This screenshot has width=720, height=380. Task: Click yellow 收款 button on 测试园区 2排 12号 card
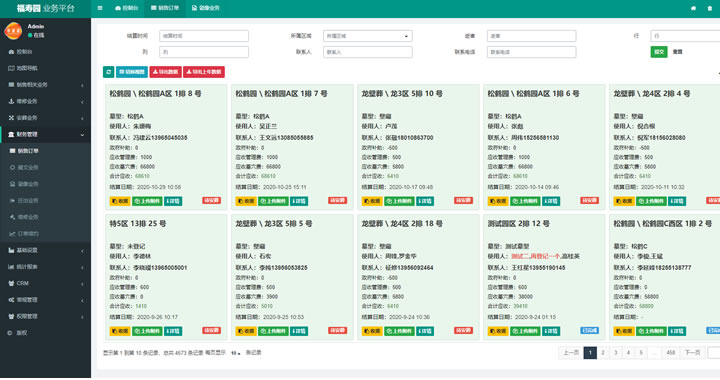[x=498, y=331]
